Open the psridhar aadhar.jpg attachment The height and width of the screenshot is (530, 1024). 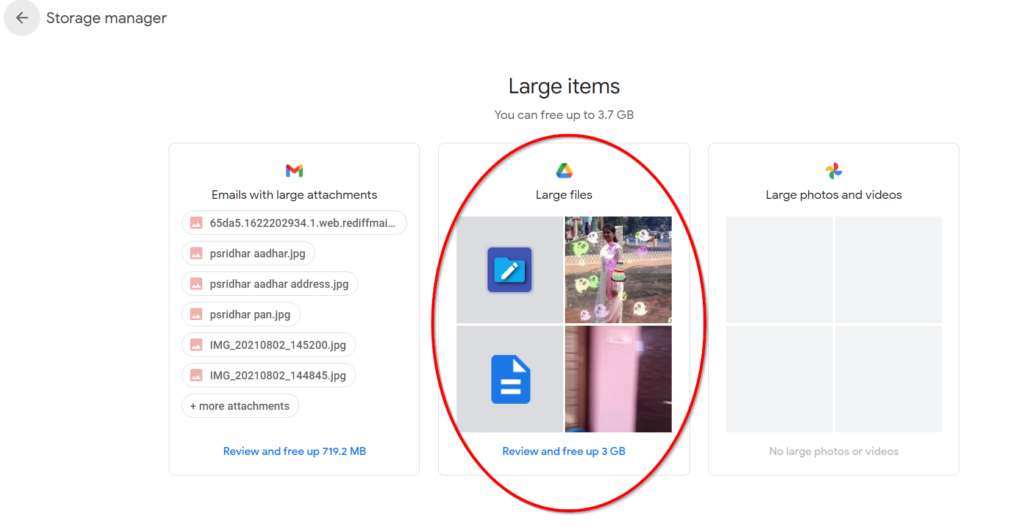coord(248,253)
